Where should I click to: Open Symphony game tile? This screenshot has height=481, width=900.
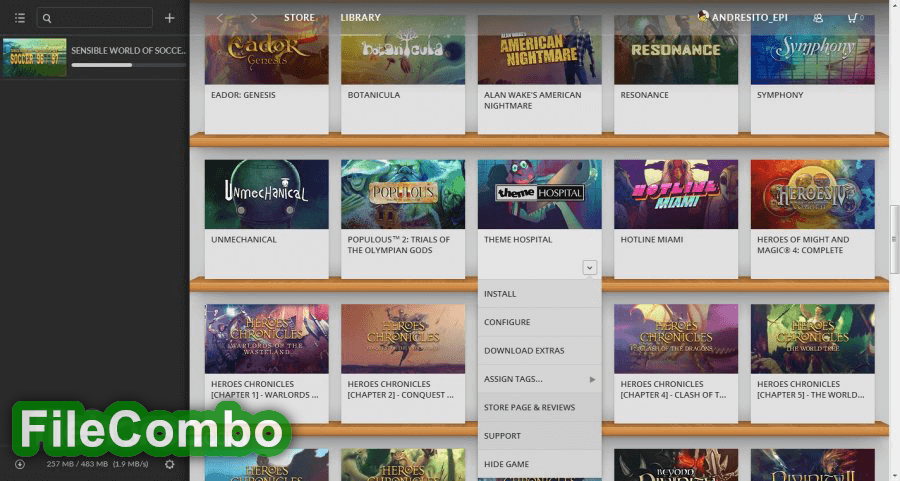pyautogui.click(x=813, y=75)
